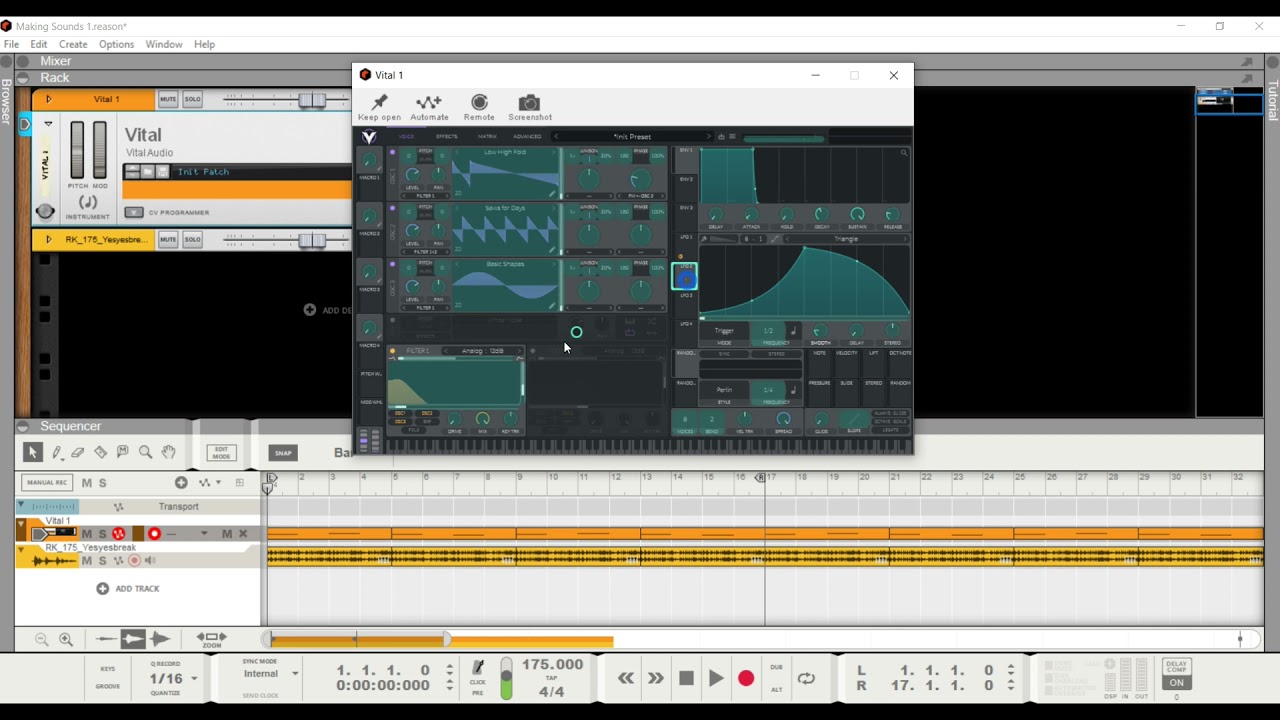The width and height of the screenshot is (1280, 720).
Task: Click the Play button in transport
Action: 716,678
